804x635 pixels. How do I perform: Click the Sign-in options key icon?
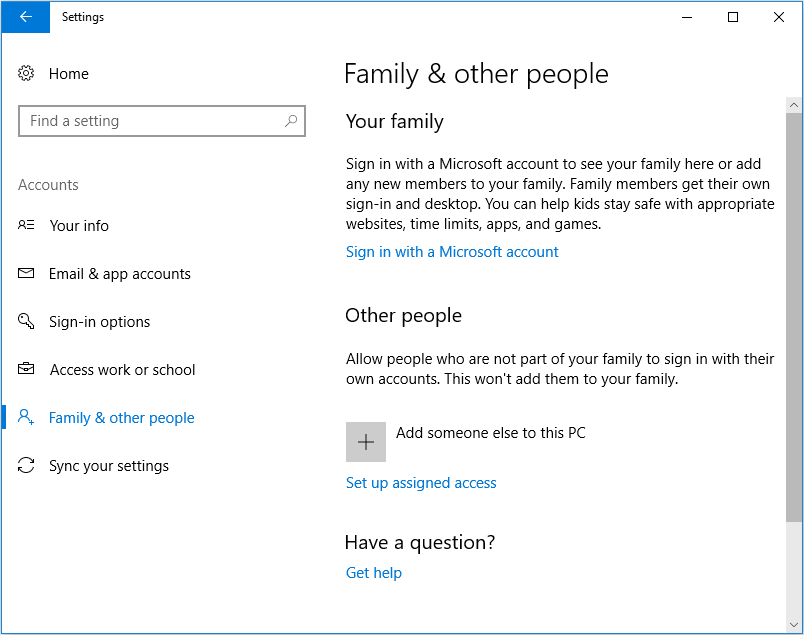click(26, 321)
